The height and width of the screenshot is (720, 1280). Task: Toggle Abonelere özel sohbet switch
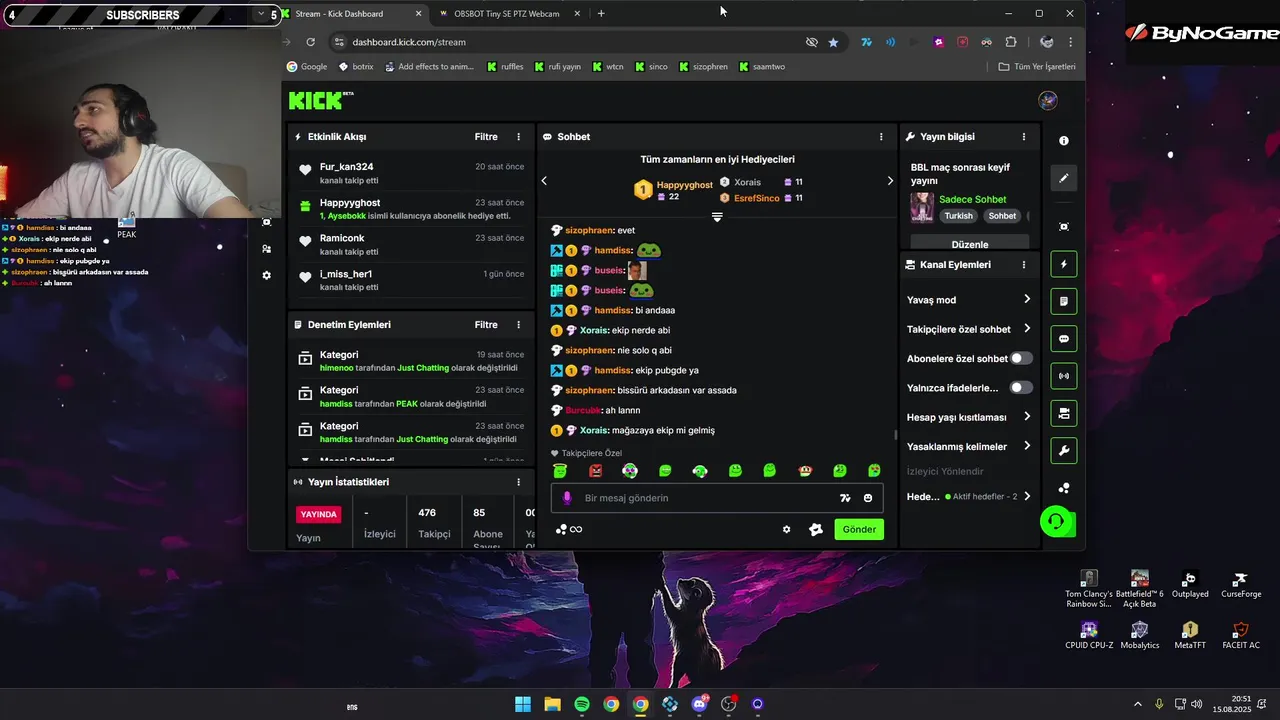pyautogui.click(x=1021, y=358)
